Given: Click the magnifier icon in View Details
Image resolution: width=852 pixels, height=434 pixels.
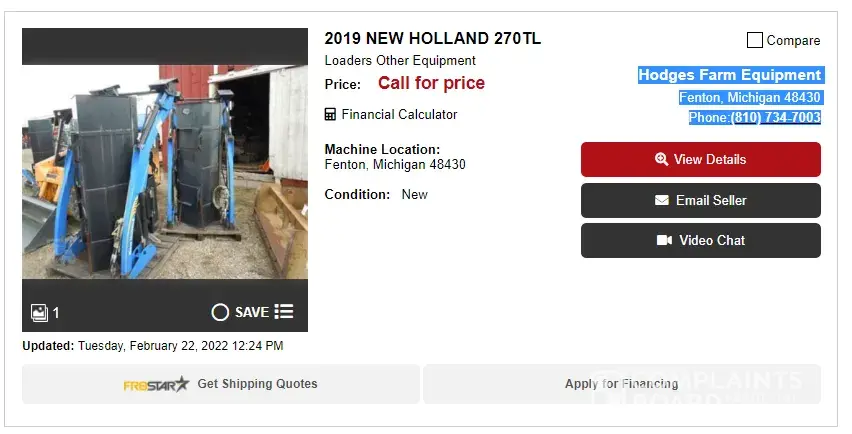Looking at the screenshot, I should click(x=661, y=159).
